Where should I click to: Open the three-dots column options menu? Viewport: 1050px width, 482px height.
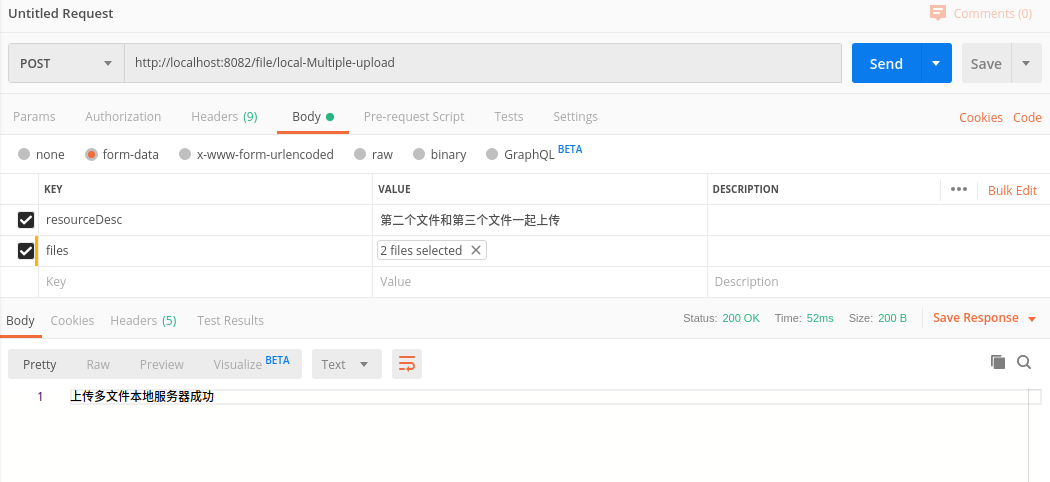959,189
